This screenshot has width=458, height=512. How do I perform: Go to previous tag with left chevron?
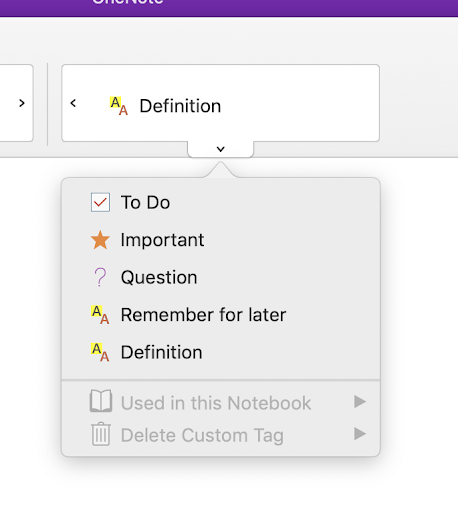pos(73,103)
